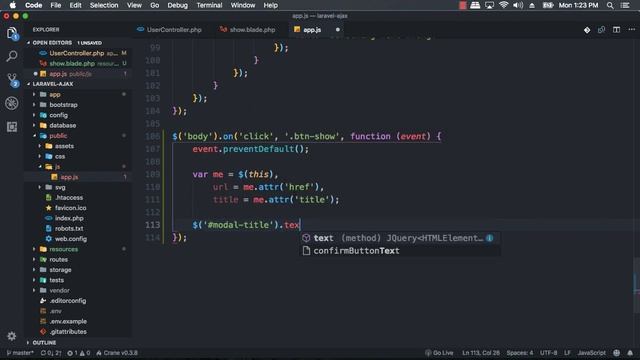Open index.php in explorer
This screenshot has width=640, height=360.
point(69,218)
